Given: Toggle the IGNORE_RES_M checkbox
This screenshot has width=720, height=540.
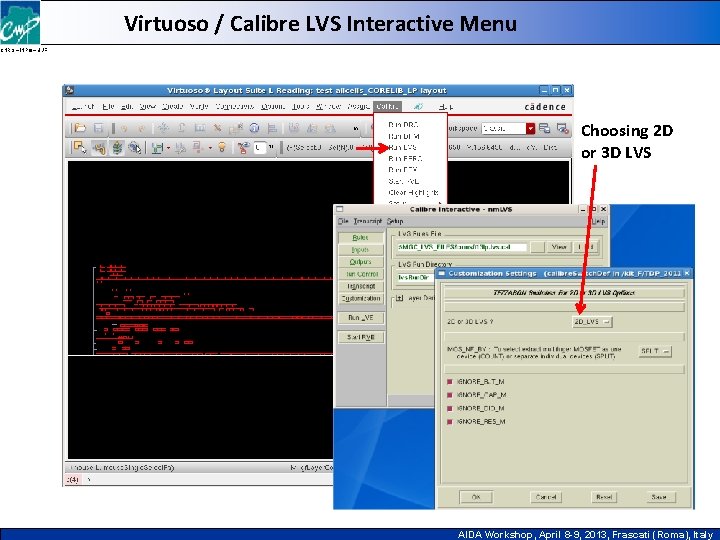Looking at the screenshot, I should [x=450, y=422].
